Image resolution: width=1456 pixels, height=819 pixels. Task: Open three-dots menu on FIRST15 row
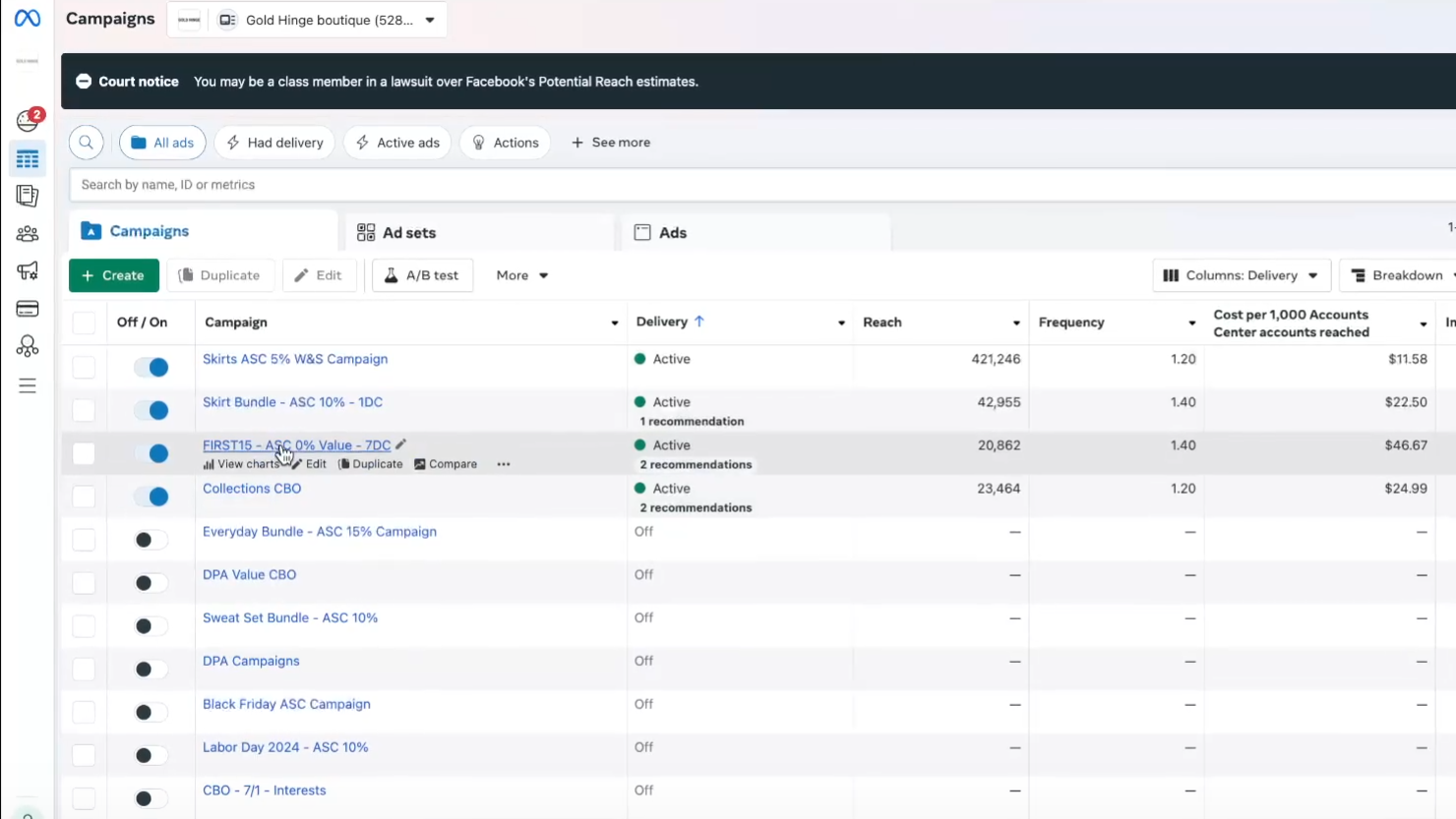pos(504,464)
